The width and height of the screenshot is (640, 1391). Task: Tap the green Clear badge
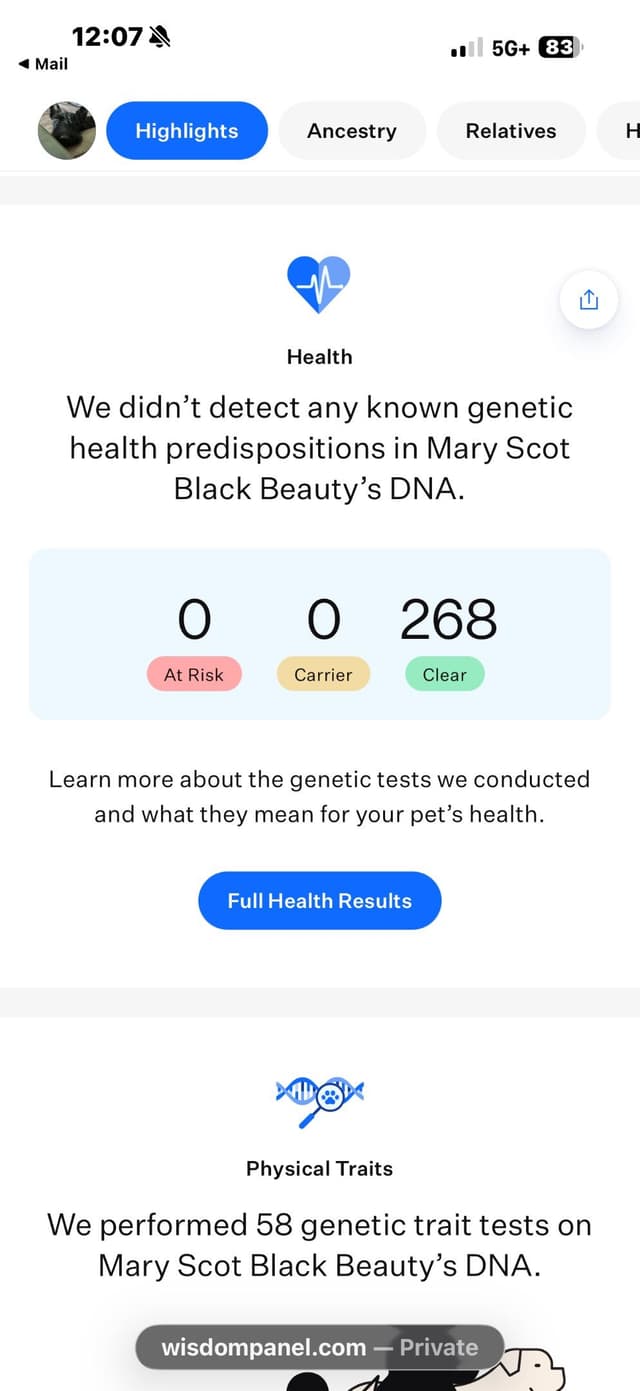(x=445, y=674)
